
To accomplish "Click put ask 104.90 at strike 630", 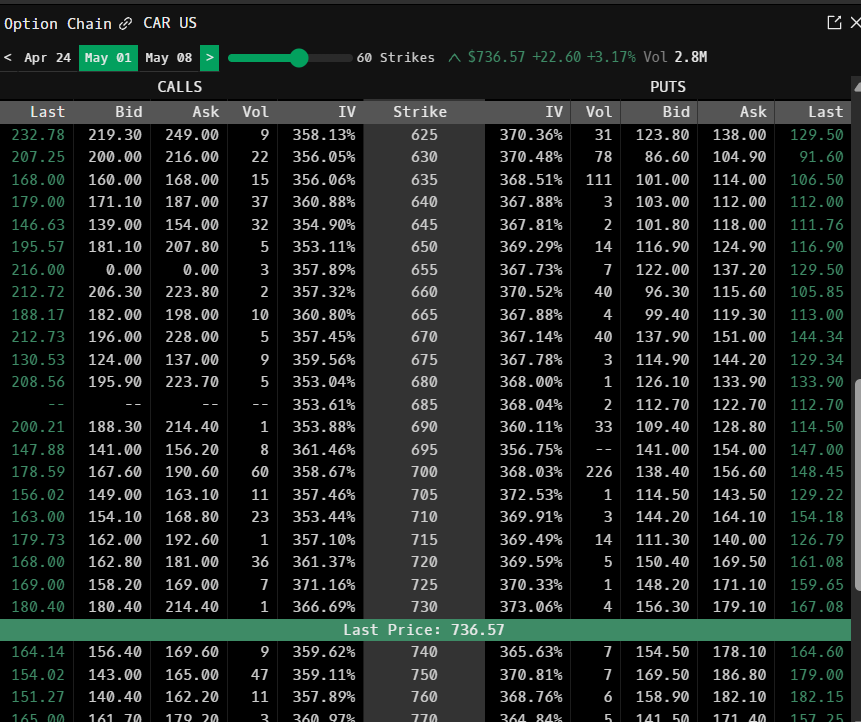I will coord(739,157).
